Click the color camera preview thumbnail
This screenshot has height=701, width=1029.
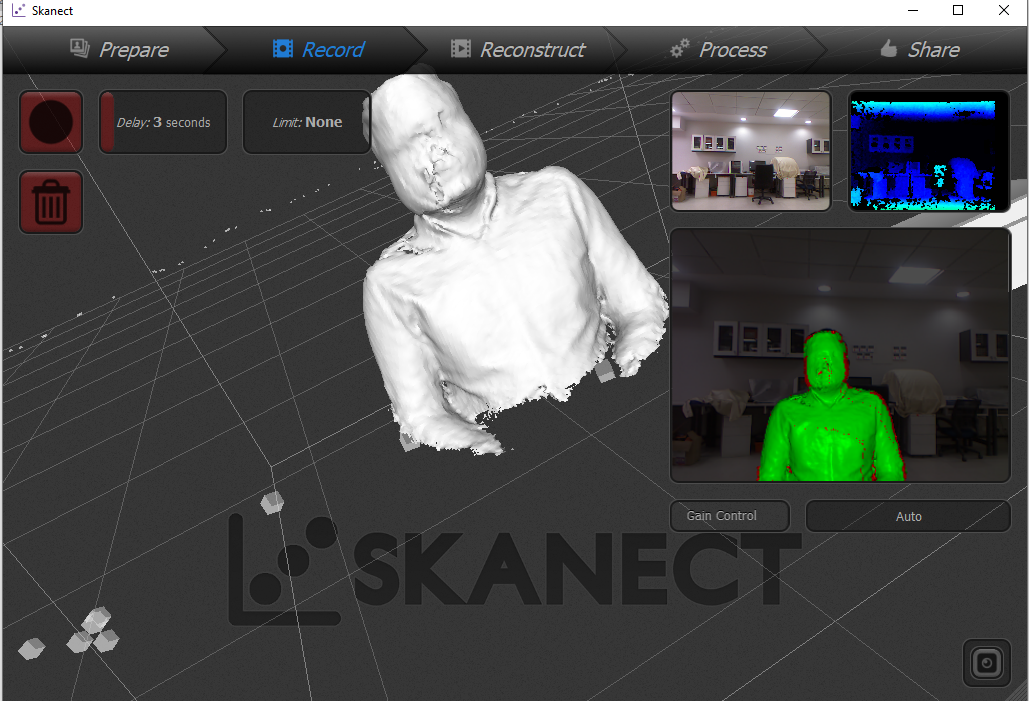[x=751, y=151]
